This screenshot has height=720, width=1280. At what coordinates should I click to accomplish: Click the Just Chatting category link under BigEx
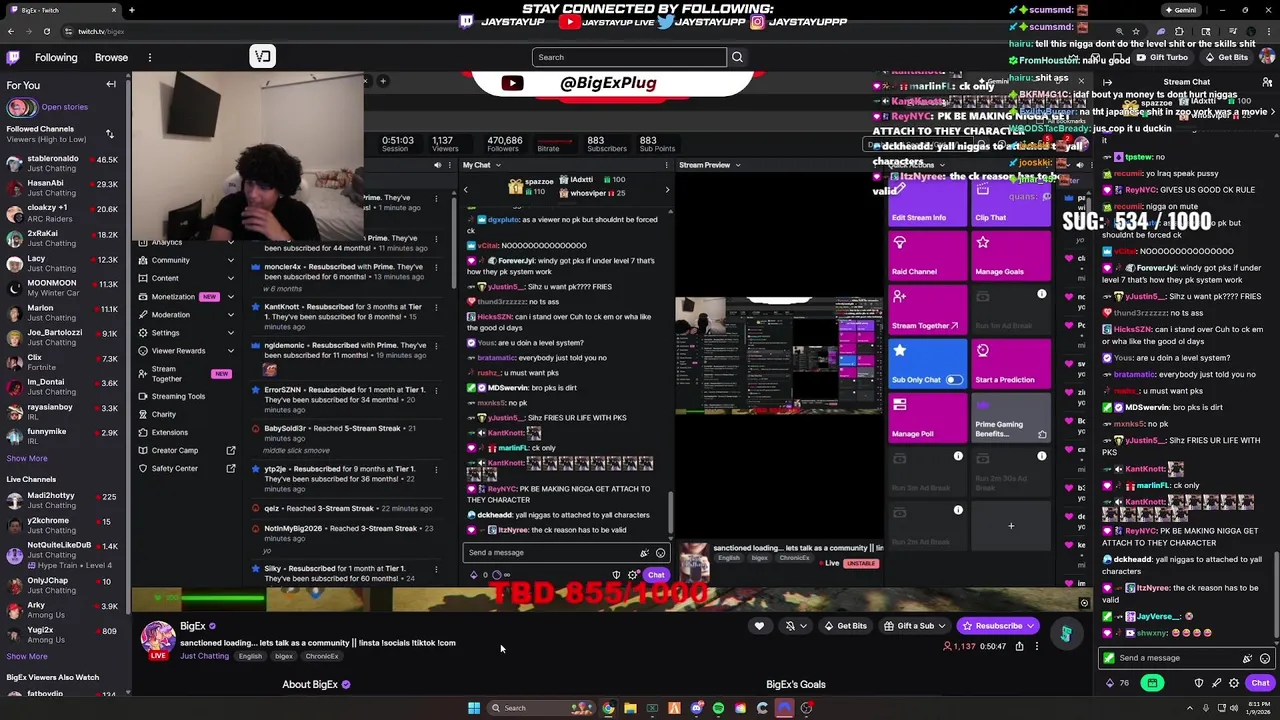204,656
